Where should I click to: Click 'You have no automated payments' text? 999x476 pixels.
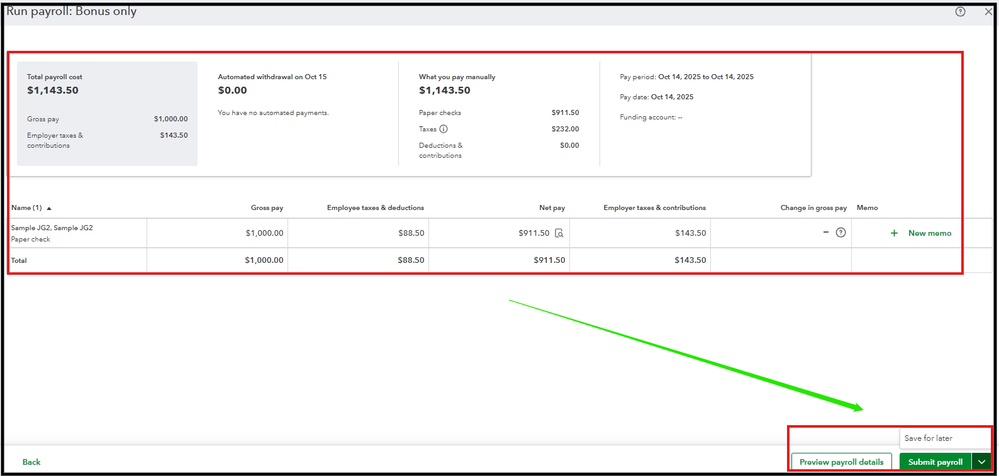[273, 113]
